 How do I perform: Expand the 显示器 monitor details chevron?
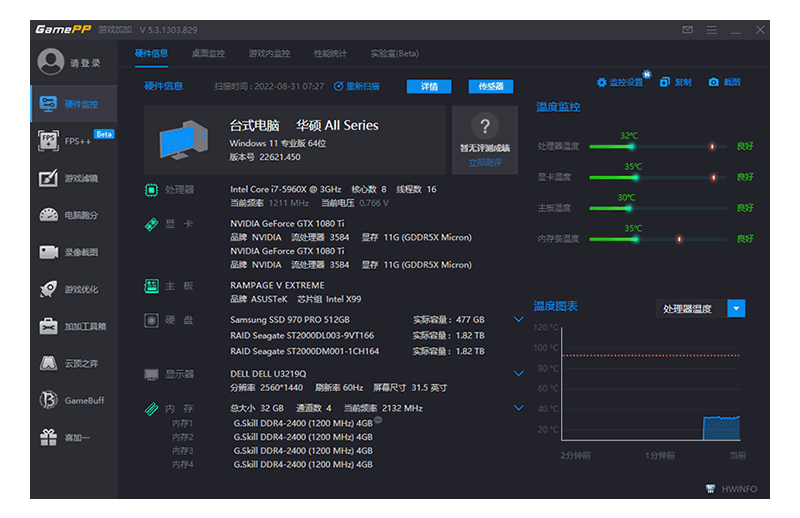point(518,373)
